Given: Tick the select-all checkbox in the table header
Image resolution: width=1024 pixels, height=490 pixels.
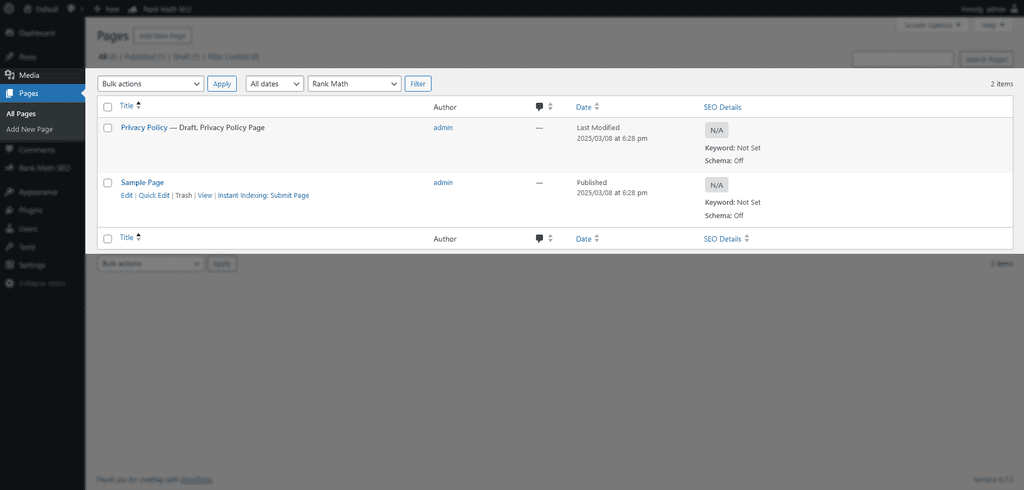Looking at the screenshot, I should coord(108,107).
